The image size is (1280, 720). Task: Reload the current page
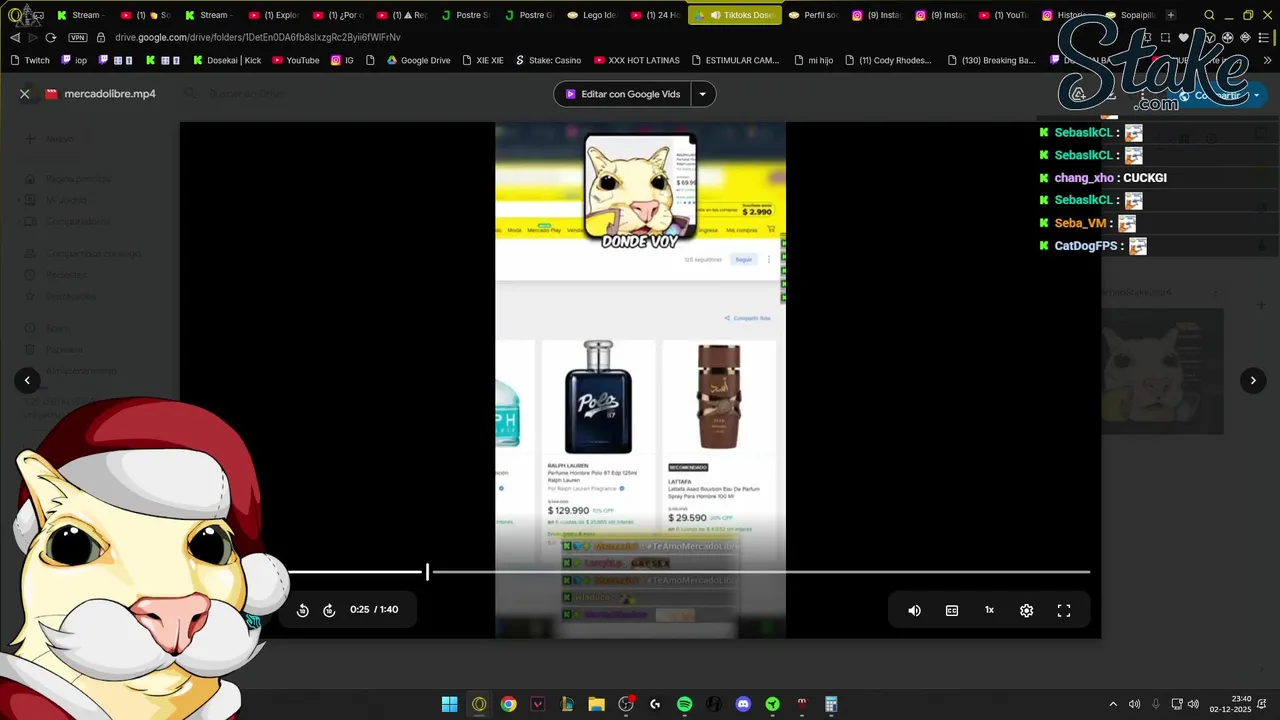[51, 37]
